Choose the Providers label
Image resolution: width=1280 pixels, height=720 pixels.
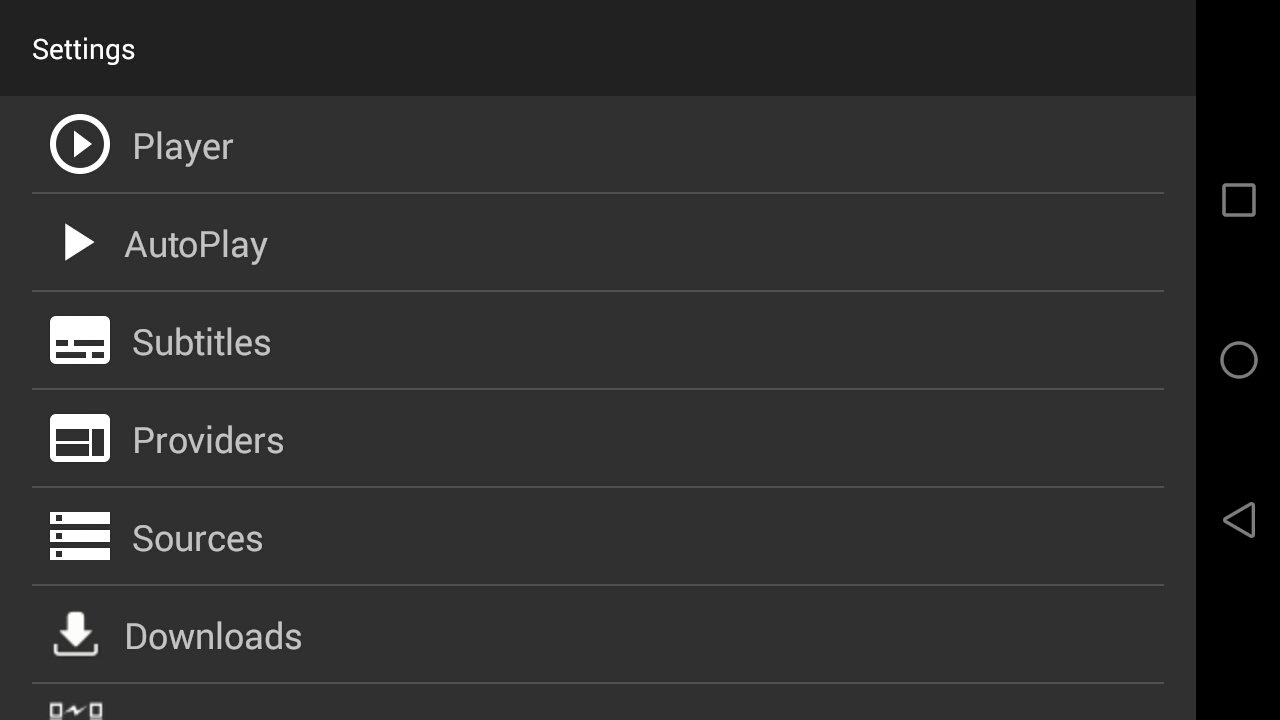(208, 440)
